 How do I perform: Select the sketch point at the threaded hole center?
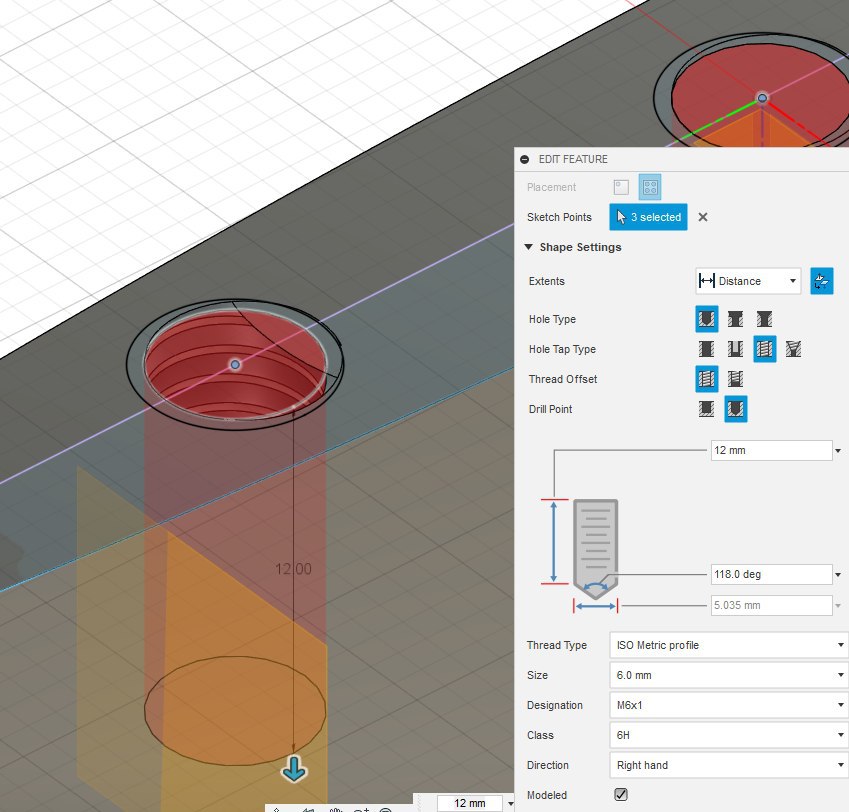pos(235,365)
